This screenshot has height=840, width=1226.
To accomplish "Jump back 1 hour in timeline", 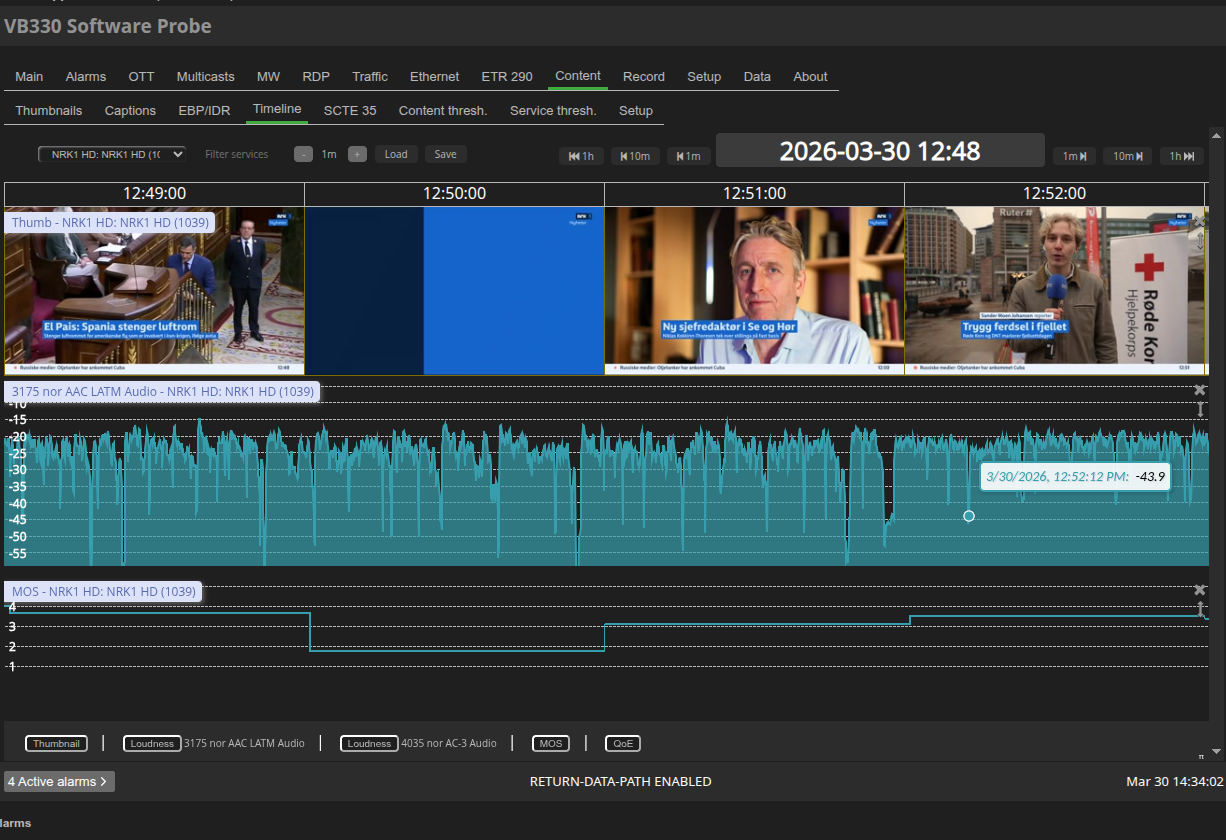I will click(581, 155).
